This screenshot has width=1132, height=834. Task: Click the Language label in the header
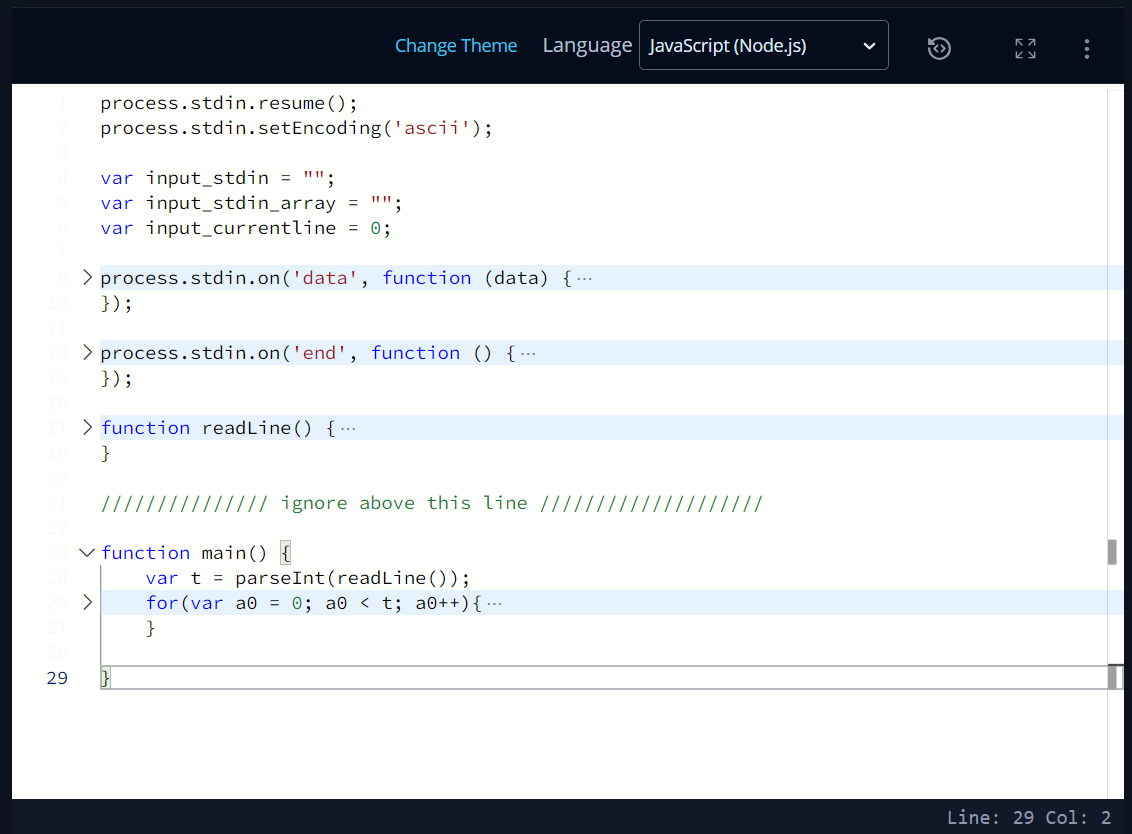tap(587, 45)
